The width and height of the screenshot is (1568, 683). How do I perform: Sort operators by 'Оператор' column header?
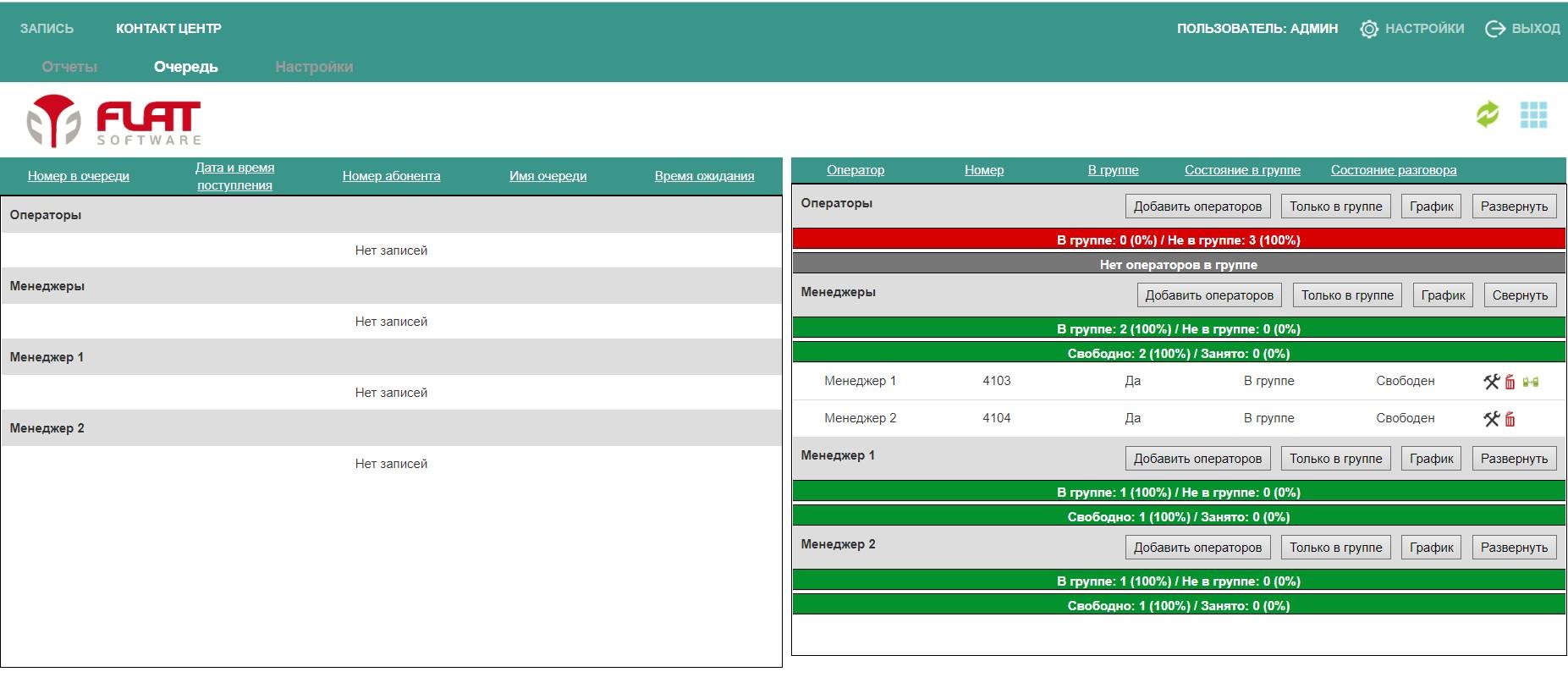(x=856, y=170)
